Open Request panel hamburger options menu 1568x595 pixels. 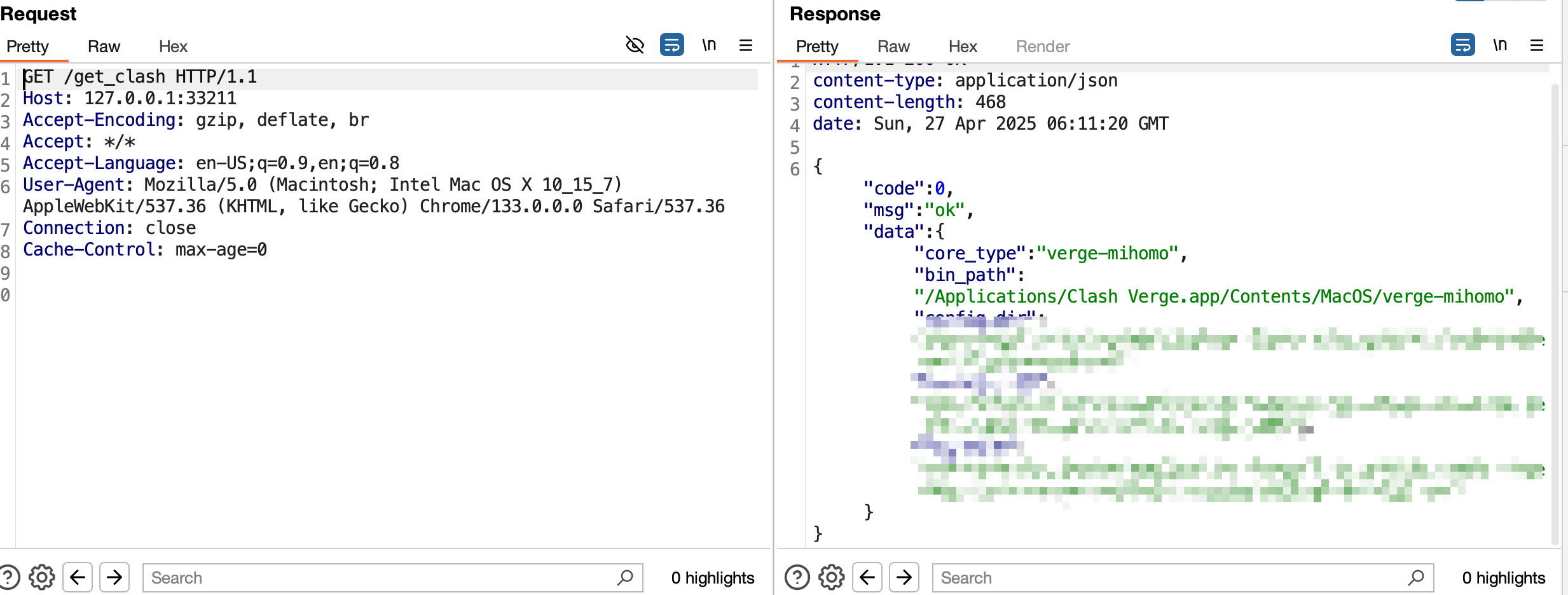(x=746, y=45)
